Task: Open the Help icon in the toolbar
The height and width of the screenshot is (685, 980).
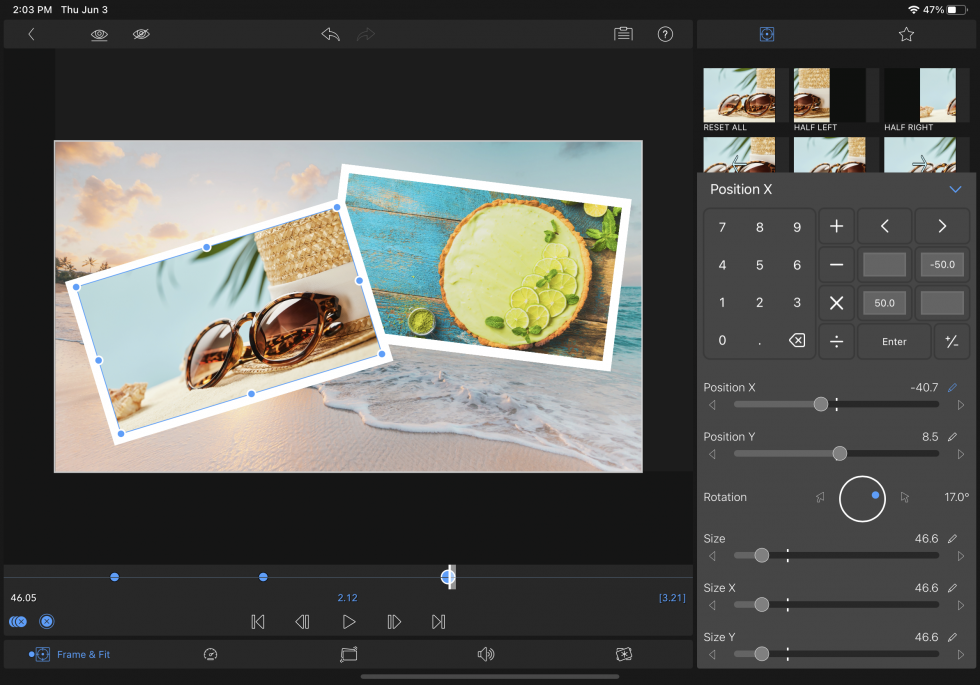Action: (665, 33)
